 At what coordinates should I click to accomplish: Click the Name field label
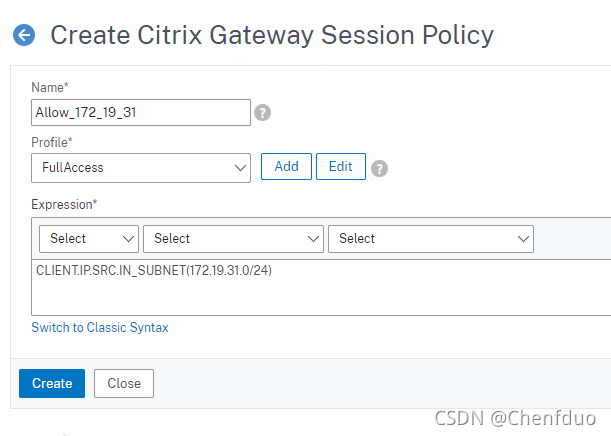coord(50,88)
